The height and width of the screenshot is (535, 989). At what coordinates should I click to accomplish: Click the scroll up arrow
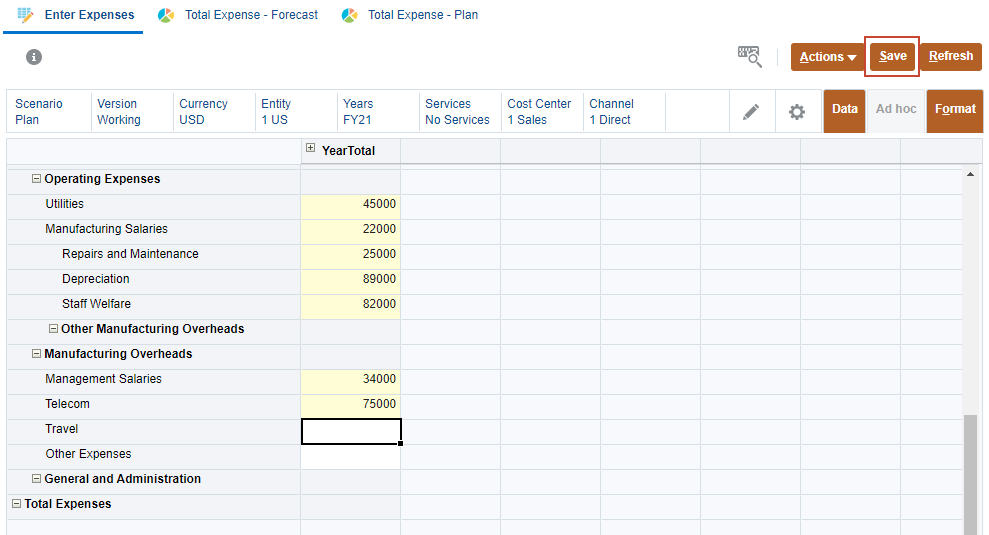[x=970, y=174]
